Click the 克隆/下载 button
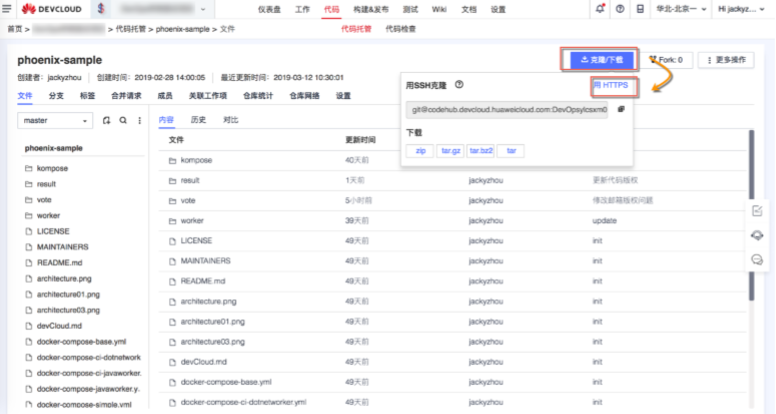The height and width of the screenshot is (414, 776). 601,60
